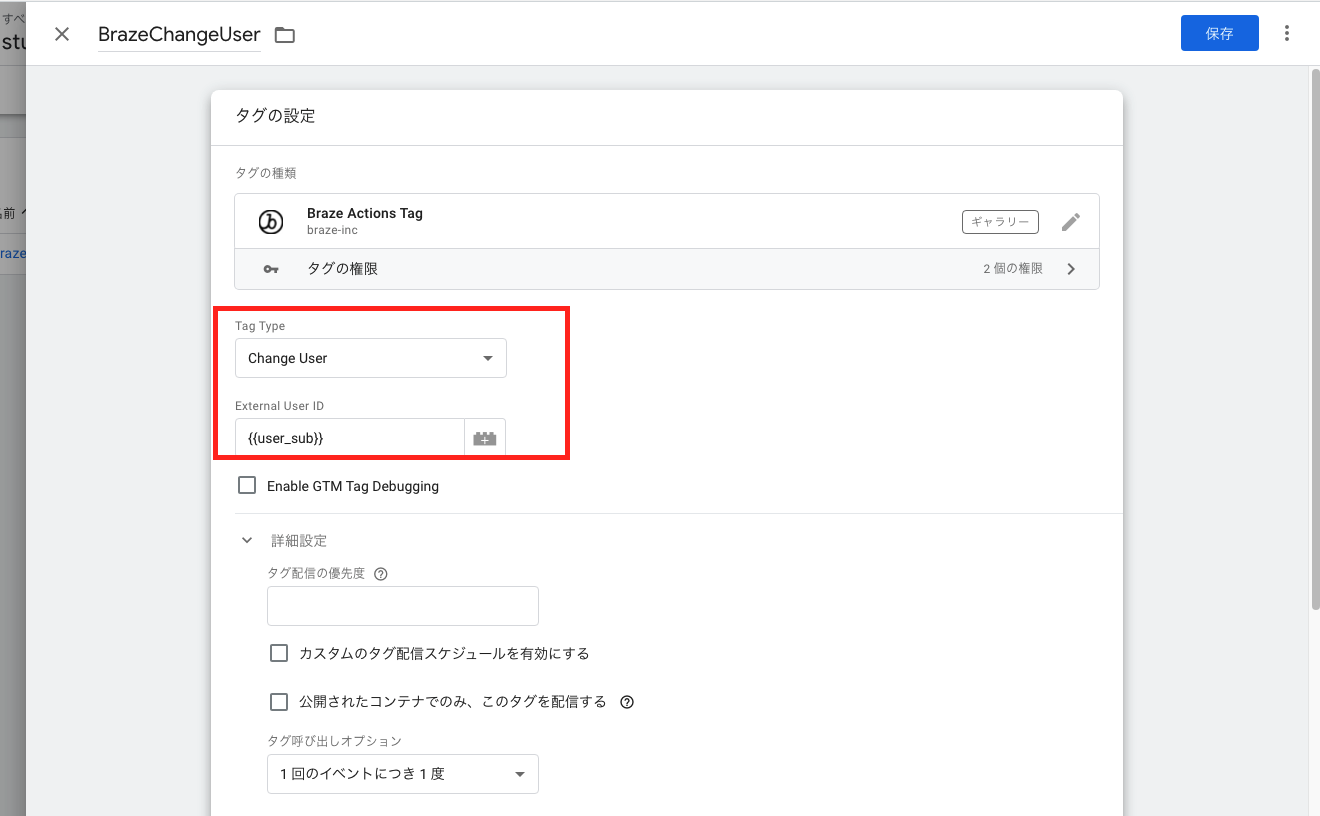Click the BrazeChangeUser title field

(178, 33)
